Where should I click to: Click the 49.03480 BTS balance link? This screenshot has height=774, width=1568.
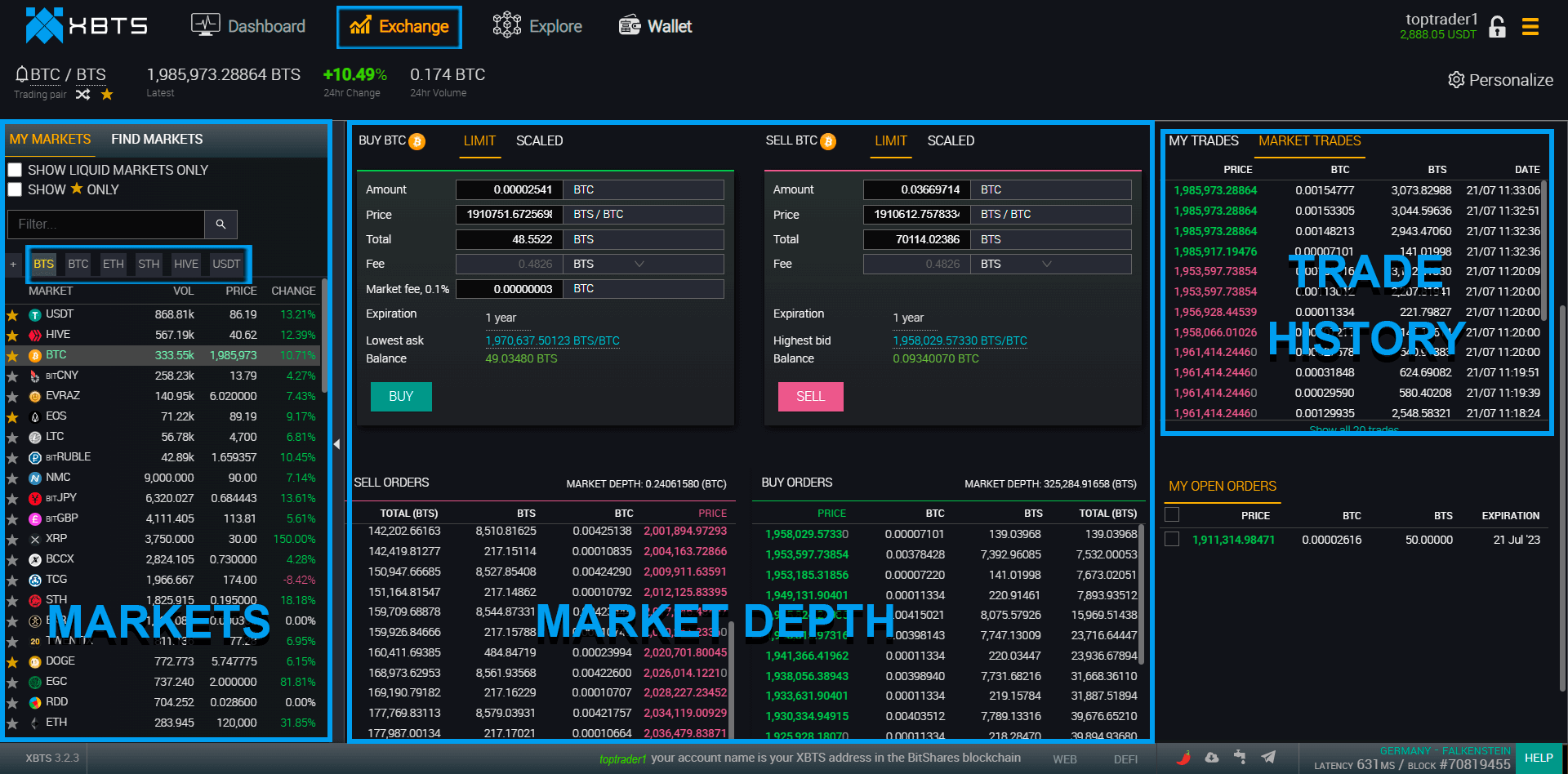tap(521, 358)
